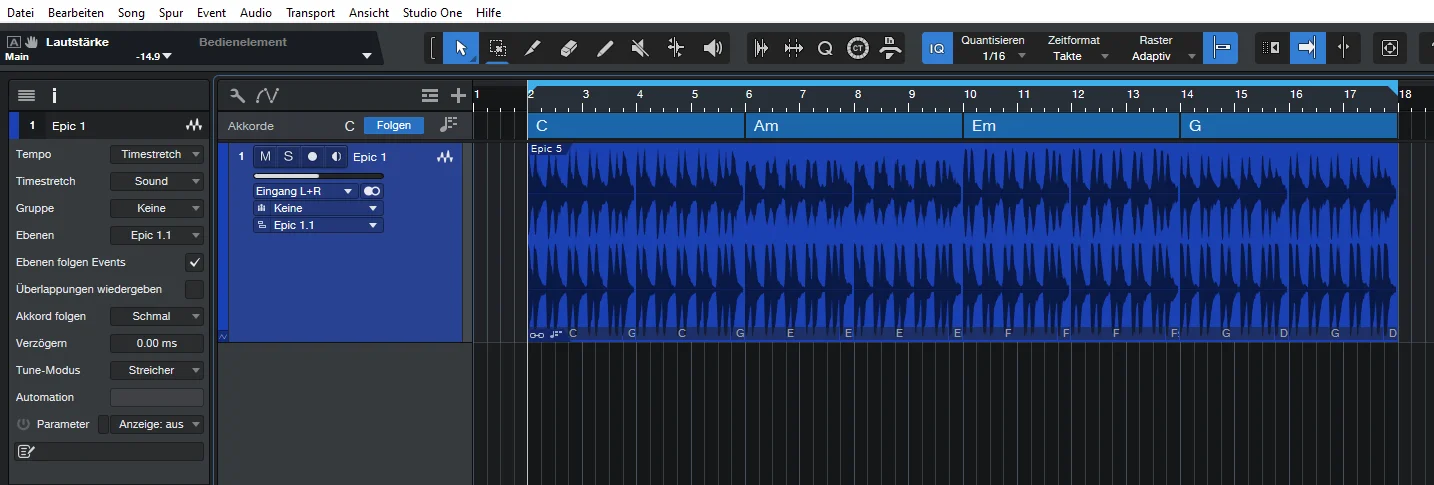Select the Listen speaker tool
Viewport: 1434px width, 485px height.
point(712,48)
